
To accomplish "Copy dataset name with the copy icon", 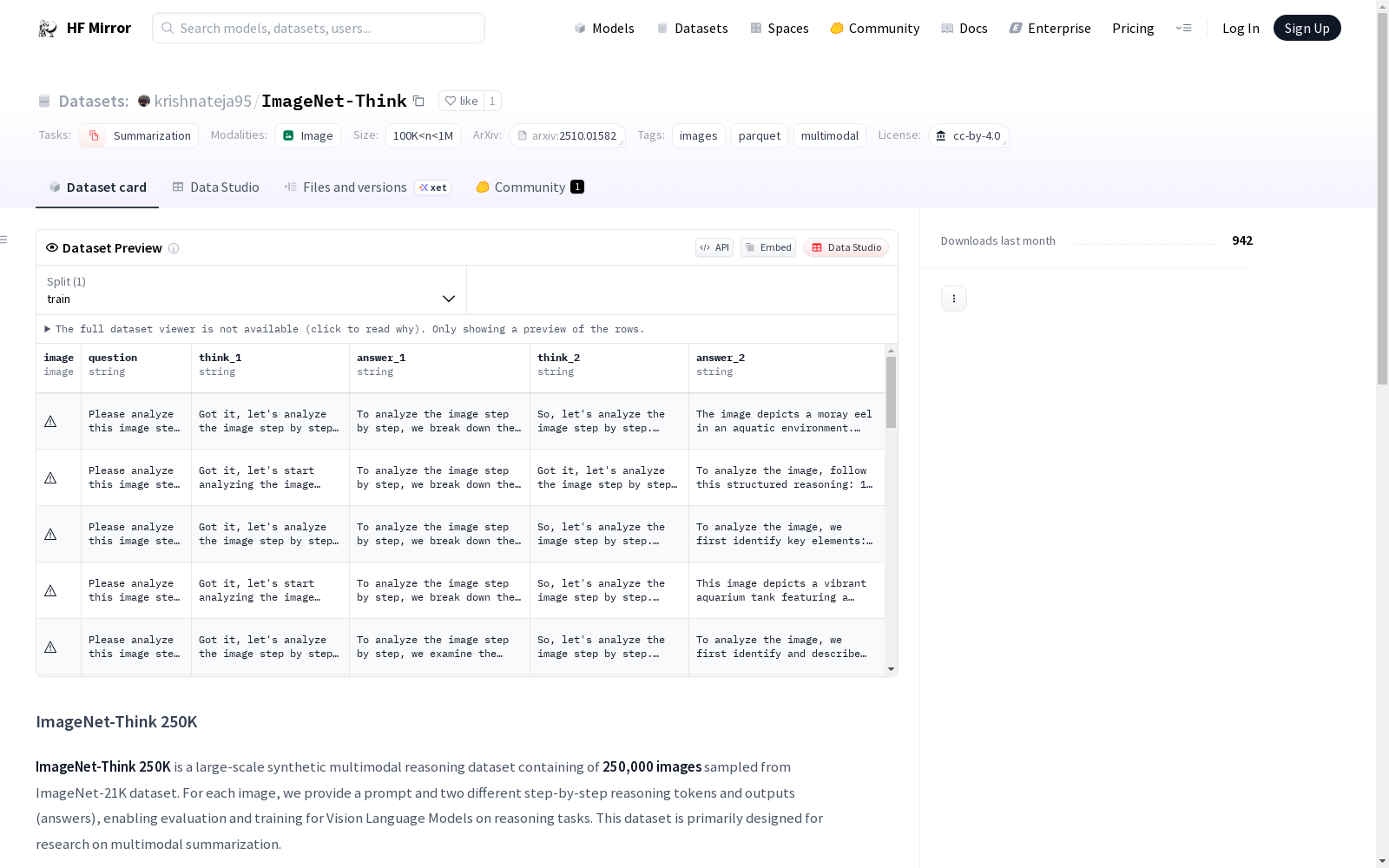I will pos(418,101).
